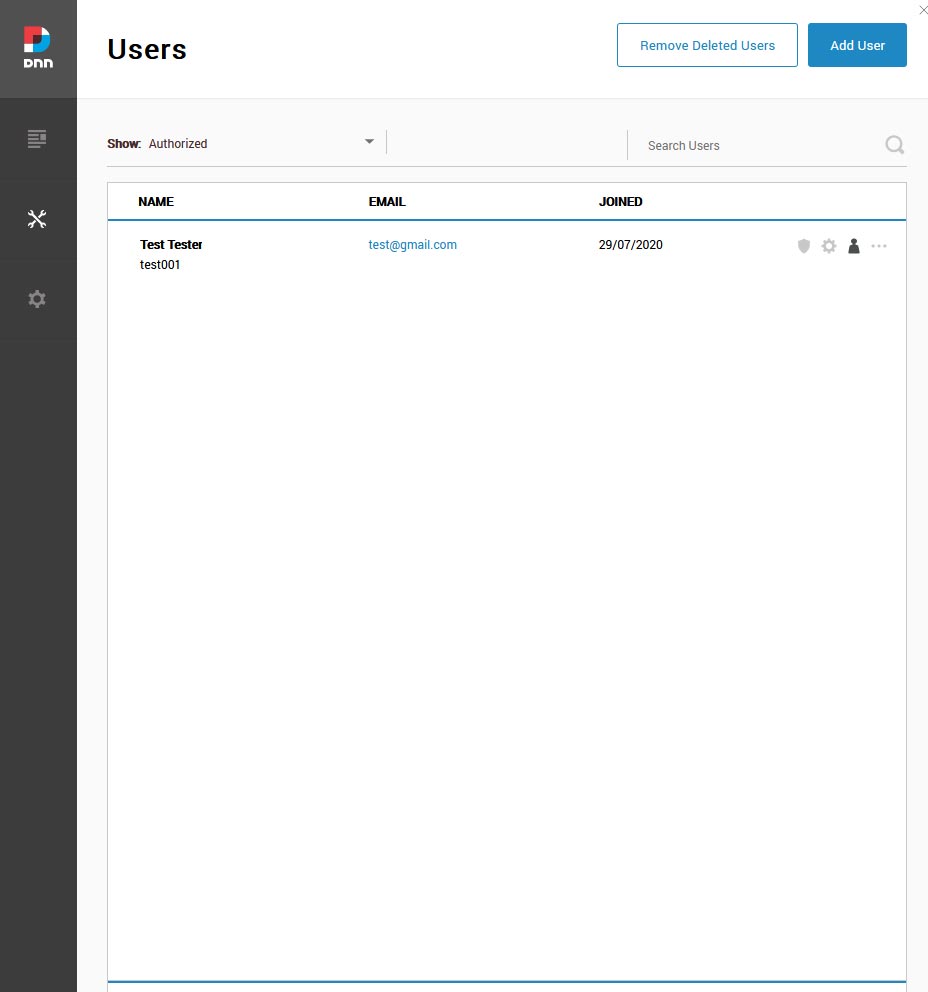Click the DNN logo in the sidebar
928x992 pixels.
tap(38, 47)
